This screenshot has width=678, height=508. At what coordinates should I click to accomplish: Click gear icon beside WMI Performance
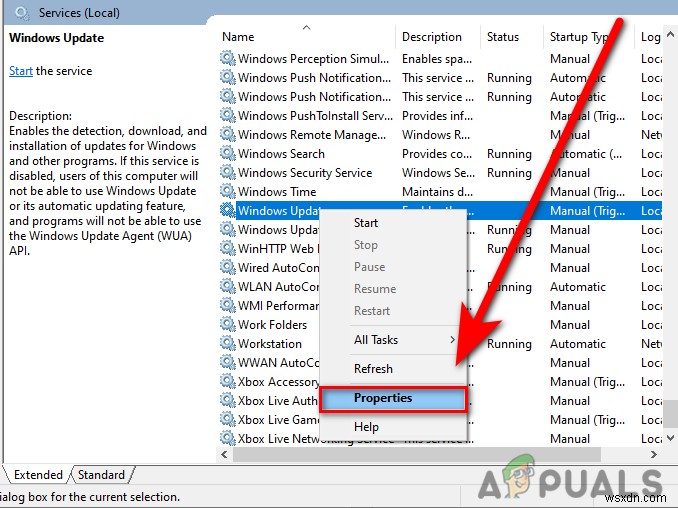(x=227, y=305)
